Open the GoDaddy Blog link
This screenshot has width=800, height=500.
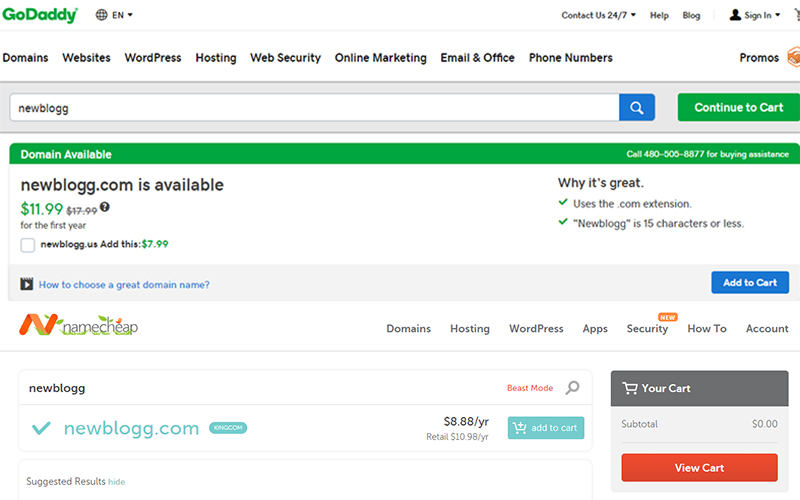[691, 15]
